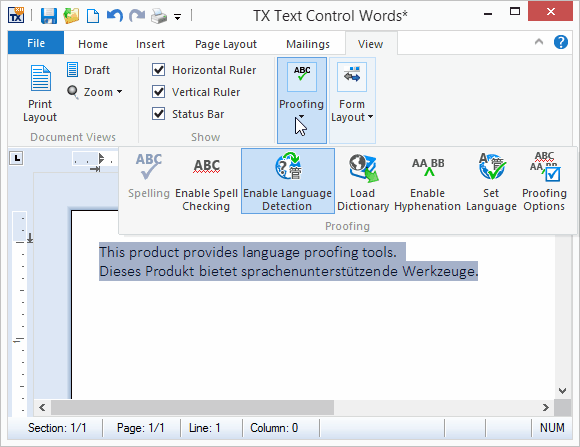
Task: Click the German sentence starting "Dieses Produkt"
Action: 289,271
